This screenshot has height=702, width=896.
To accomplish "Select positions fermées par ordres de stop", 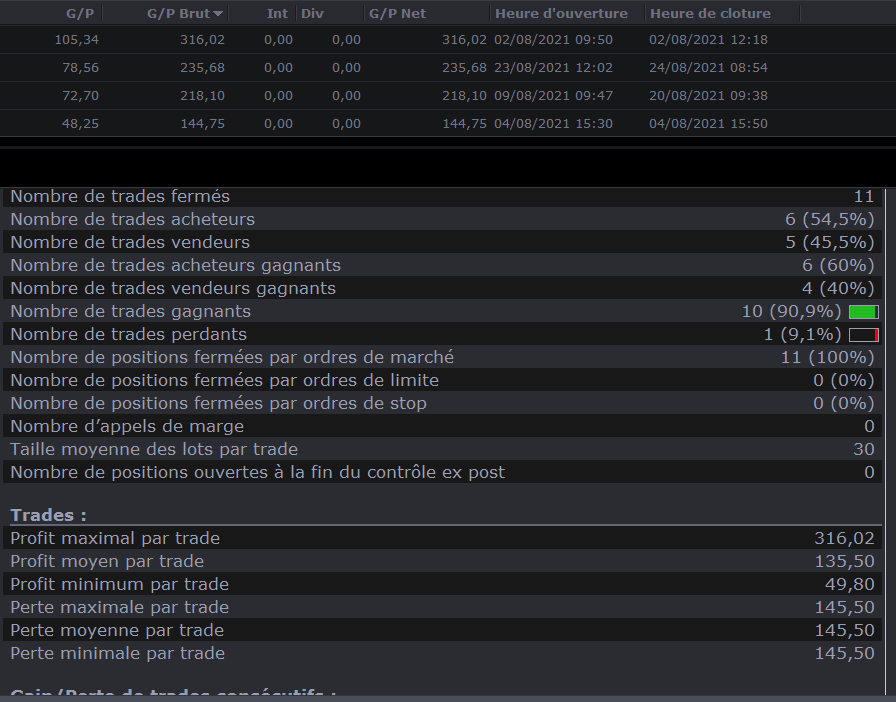I will [x=442, y=403].
